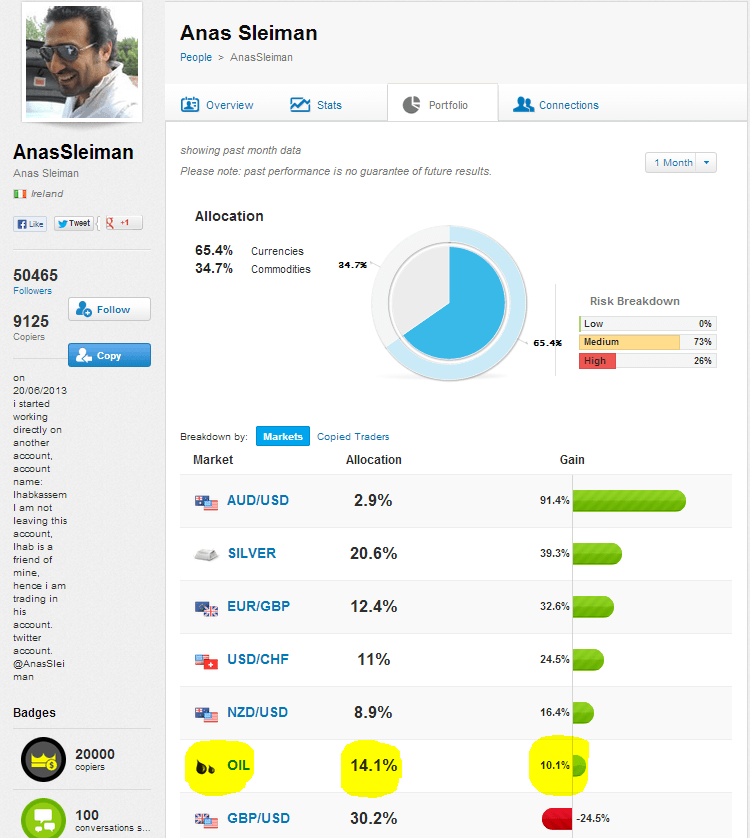Click the 100 conversations badge icon

[x=43, y=818]
